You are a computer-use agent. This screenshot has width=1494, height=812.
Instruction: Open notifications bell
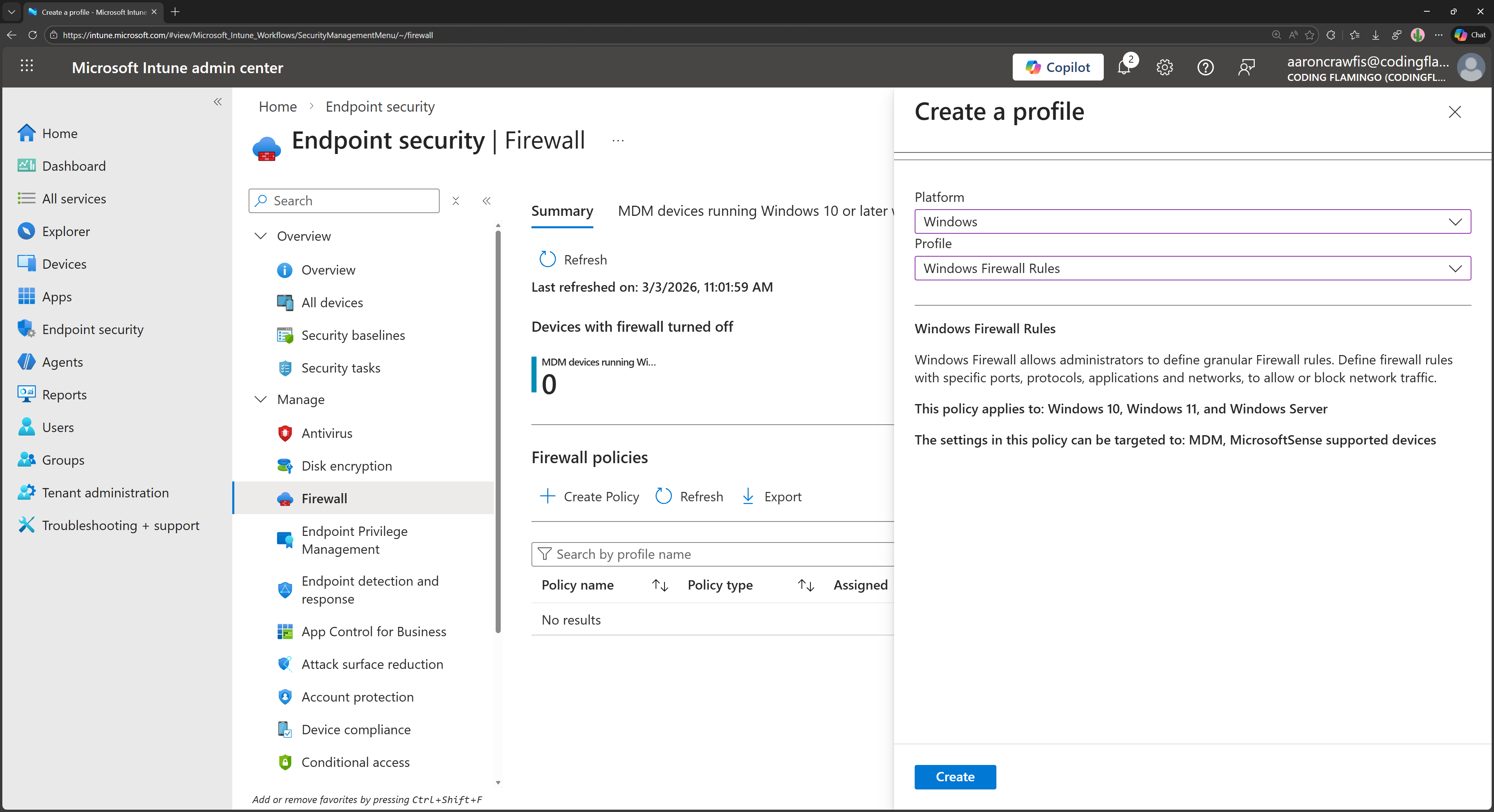pyautogui.click(x=1124, y=68)
